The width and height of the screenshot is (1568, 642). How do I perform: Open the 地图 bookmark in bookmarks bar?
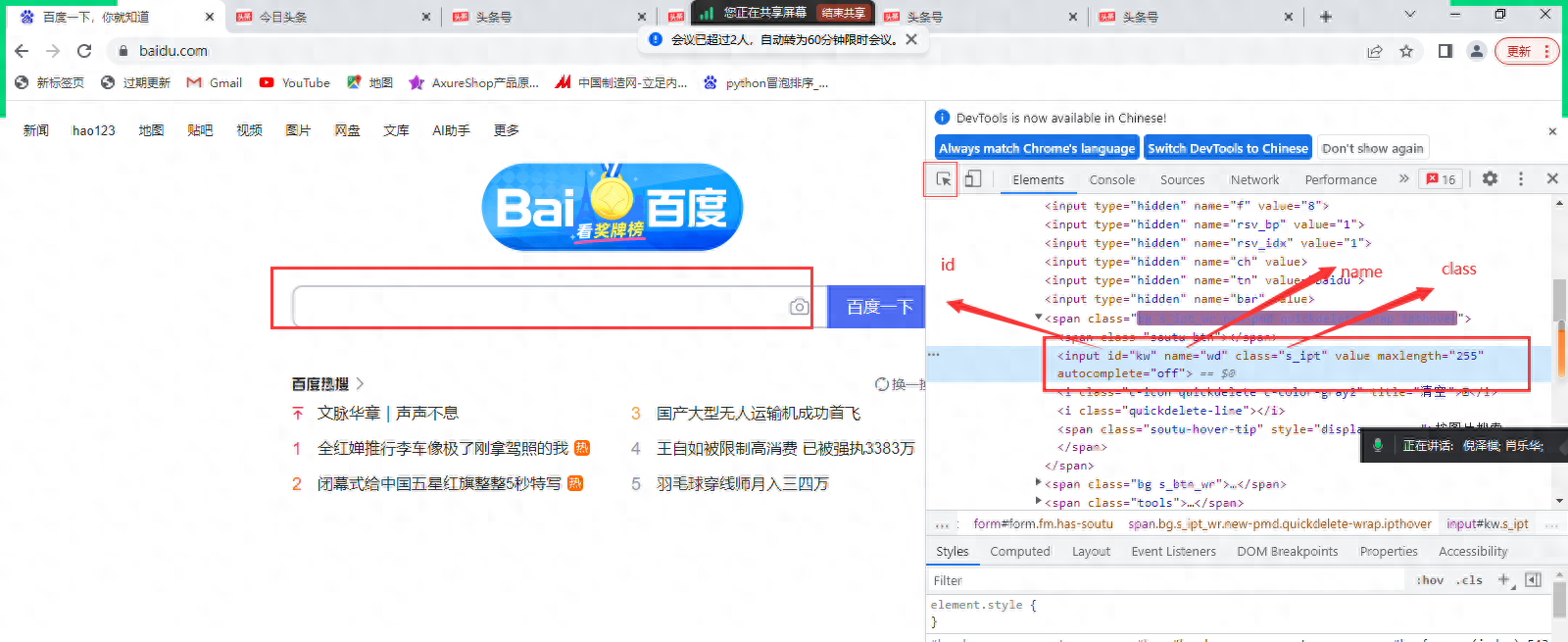tap(370, 82)
